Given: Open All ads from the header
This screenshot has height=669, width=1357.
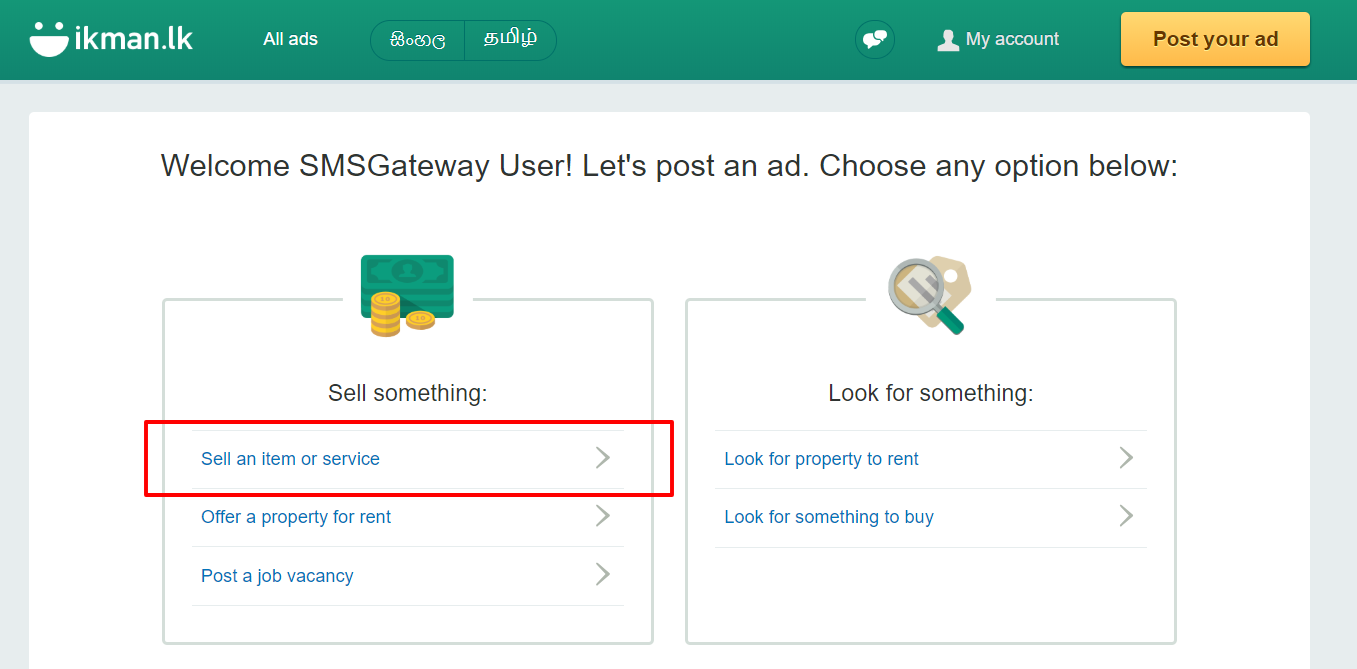Looking at the screenshot, I should tap(290, 40).
